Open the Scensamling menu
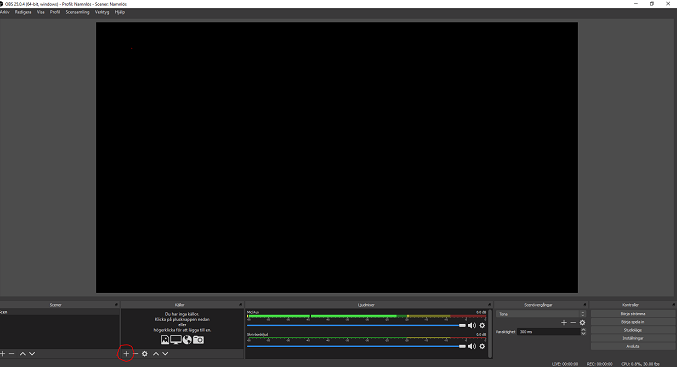The width and height of the screenshot is (677, 367). (77, 12)
